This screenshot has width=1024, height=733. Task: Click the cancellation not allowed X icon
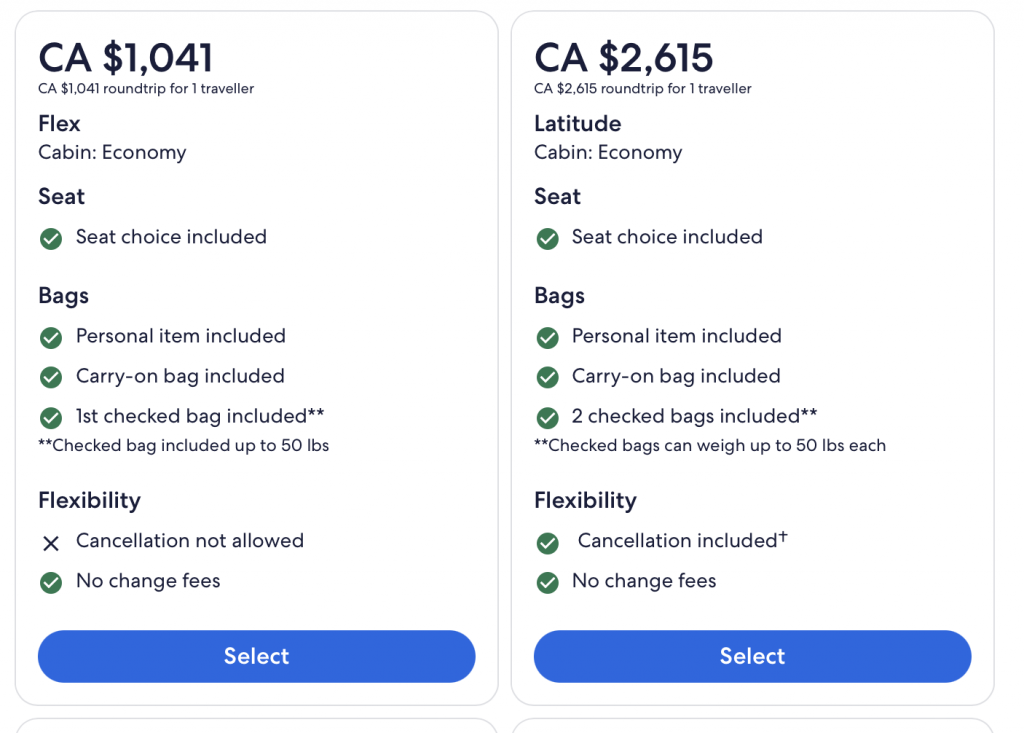(51, 543)
